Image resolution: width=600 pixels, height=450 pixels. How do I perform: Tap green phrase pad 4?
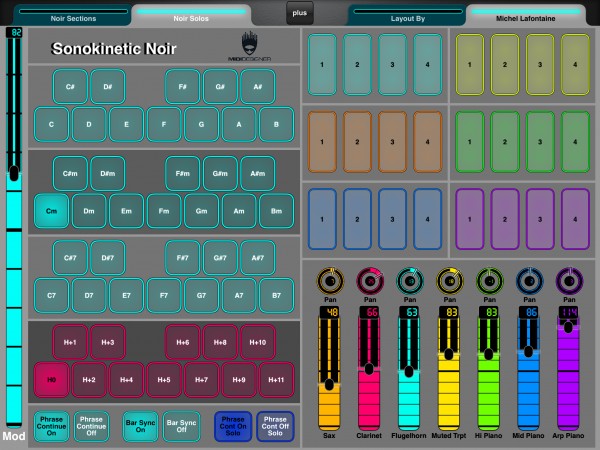(576, 142)
